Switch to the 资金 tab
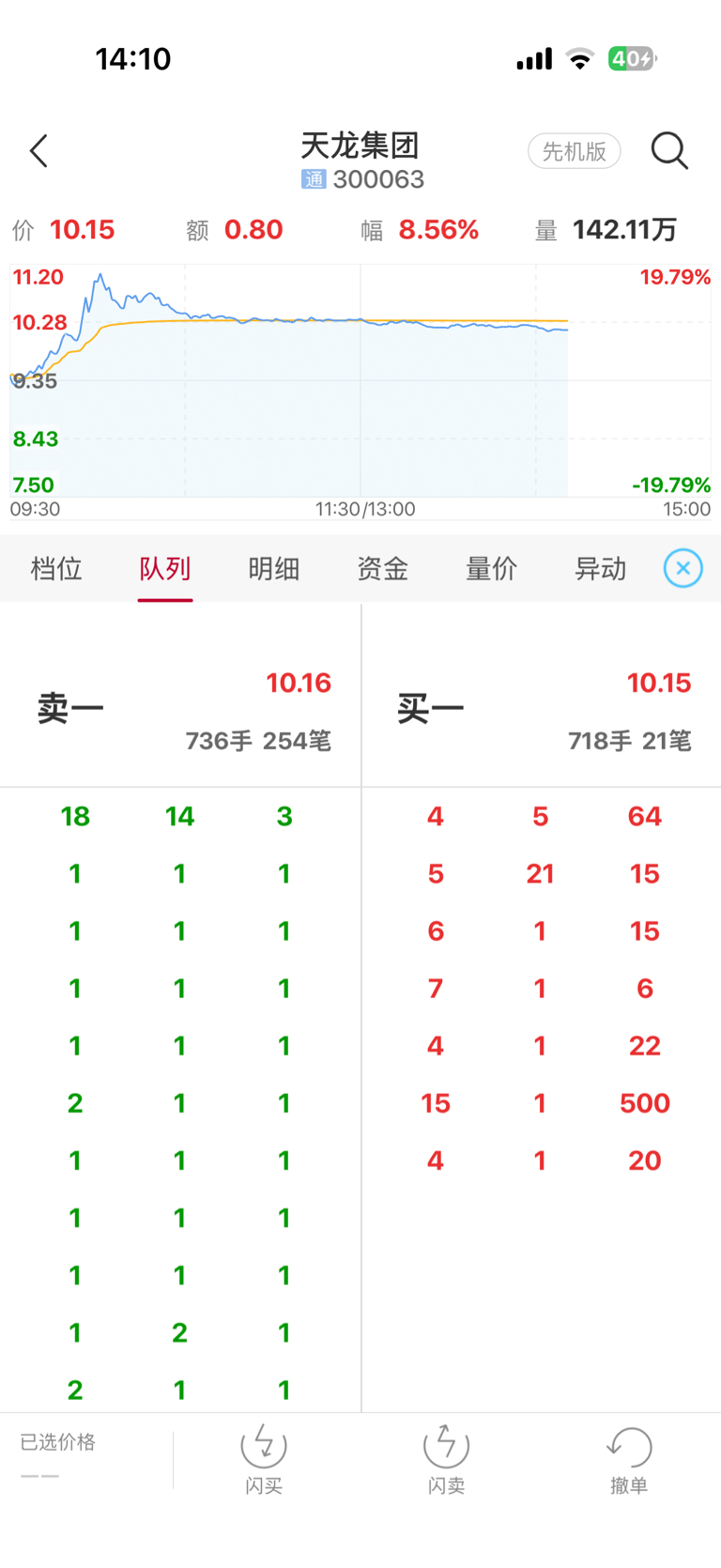This screenshot has width=721, height=1568. pos(383,568)
